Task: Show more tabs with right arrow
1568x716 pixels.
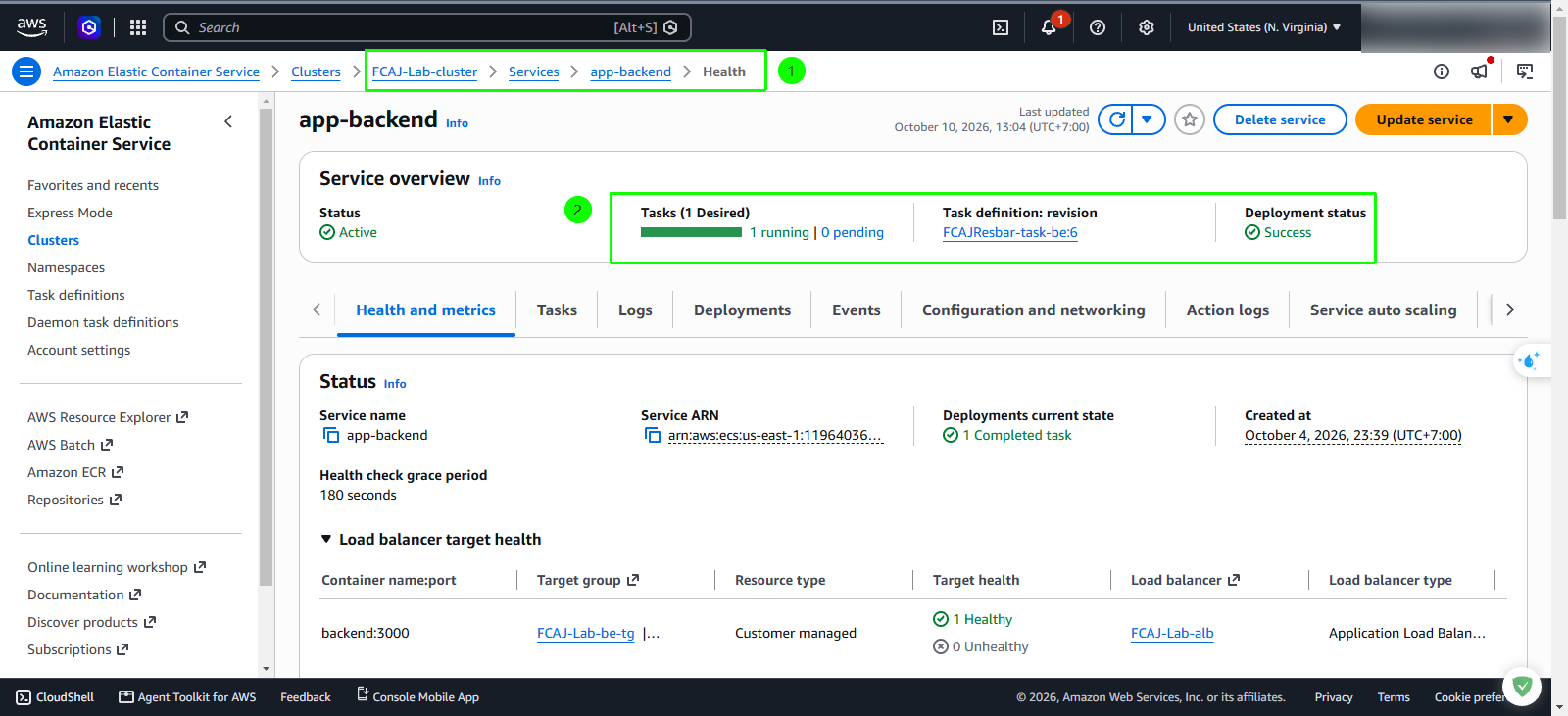Action: pos(1510,310)
